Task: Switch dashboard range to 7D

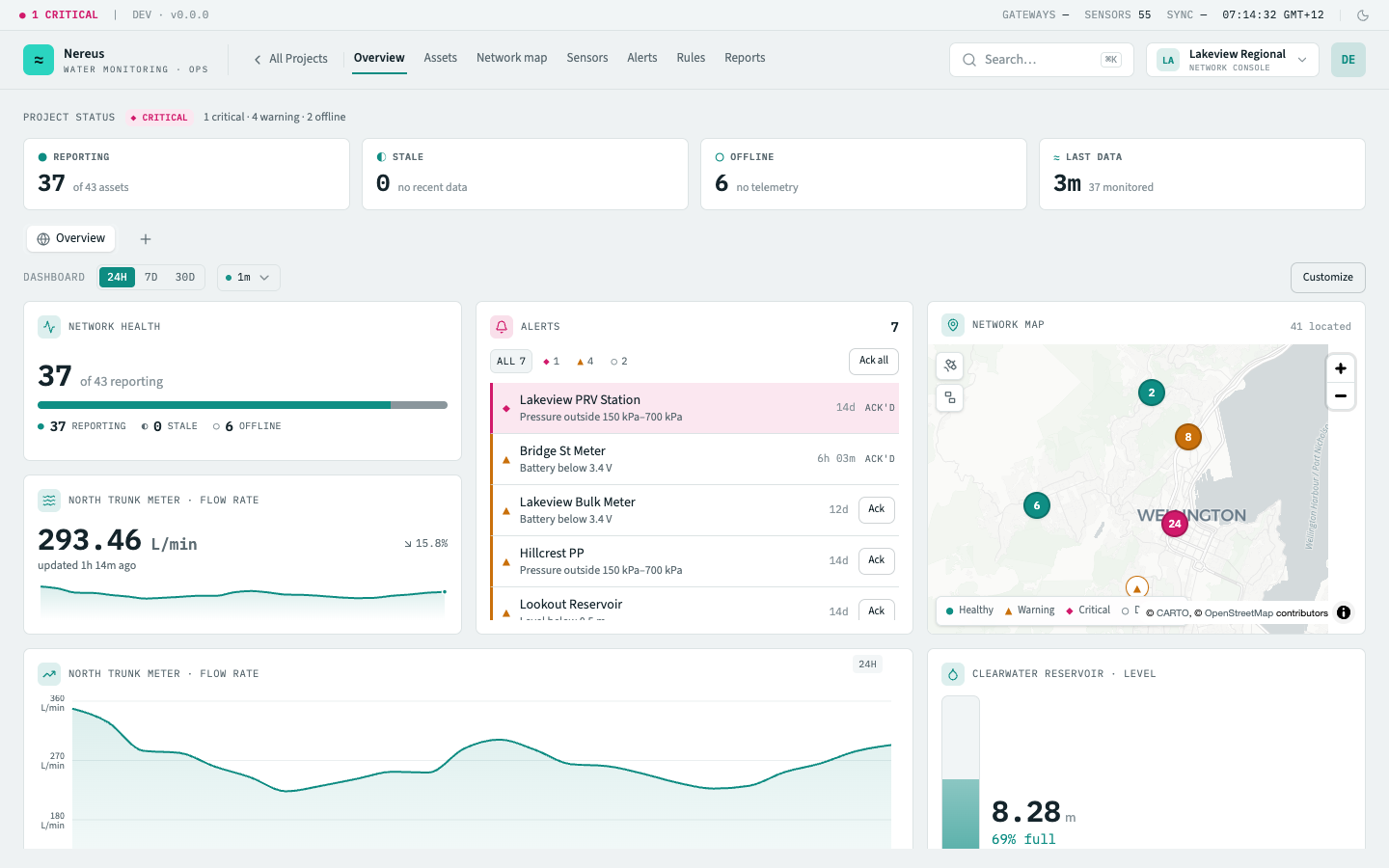Action: click(151, 278)
